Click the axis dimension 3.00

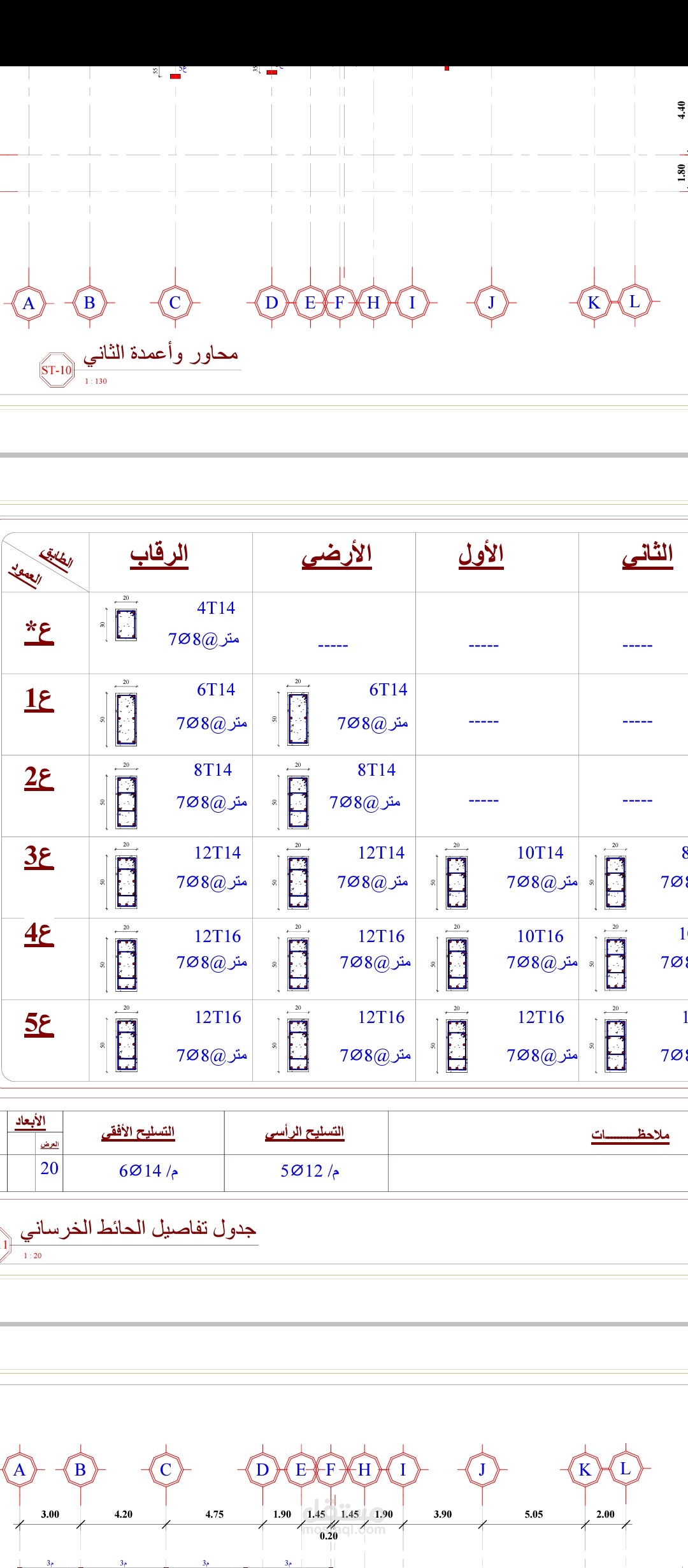(50, 1514)
